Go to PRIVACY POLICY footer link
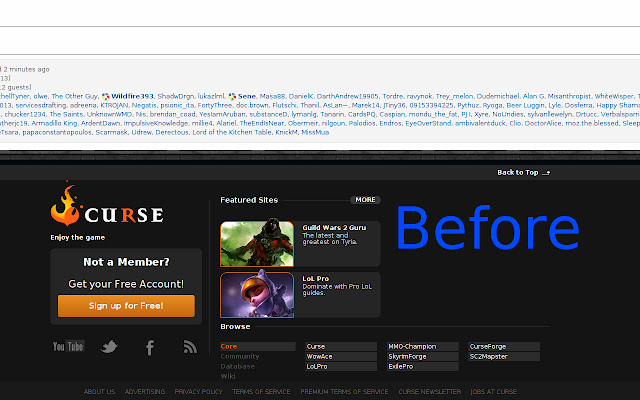Screen dimensions: 640x400 point(198,391)
